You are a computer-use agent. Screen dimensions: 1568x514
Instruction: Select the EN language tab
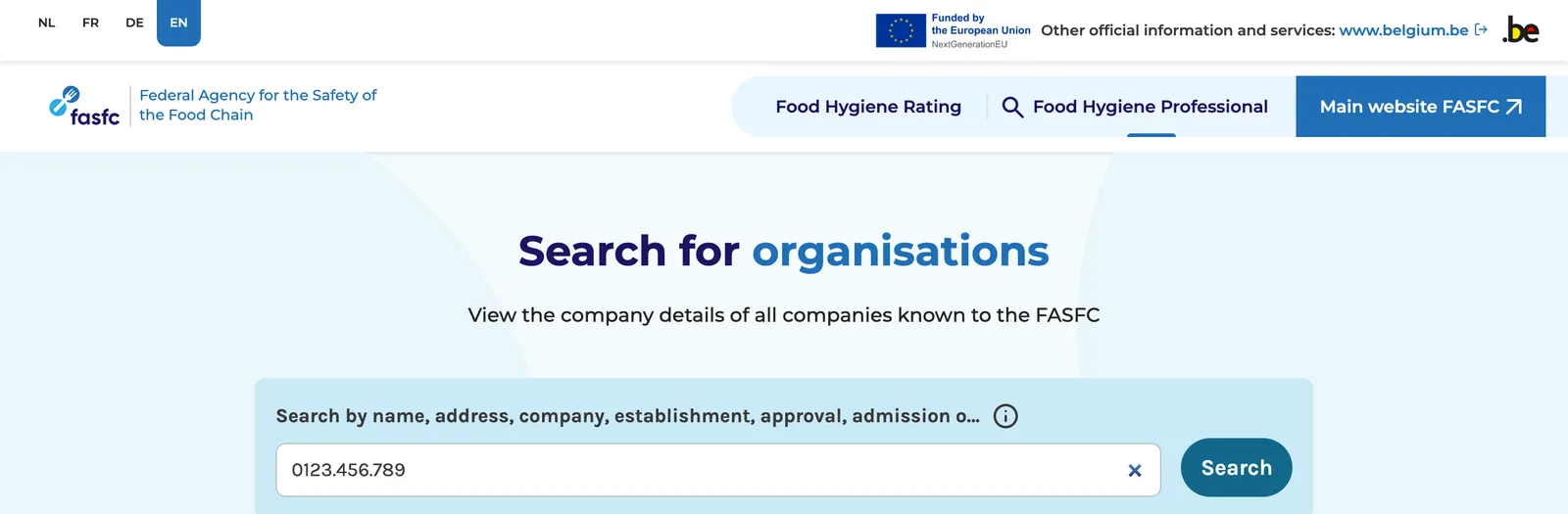tap(178, 23)
